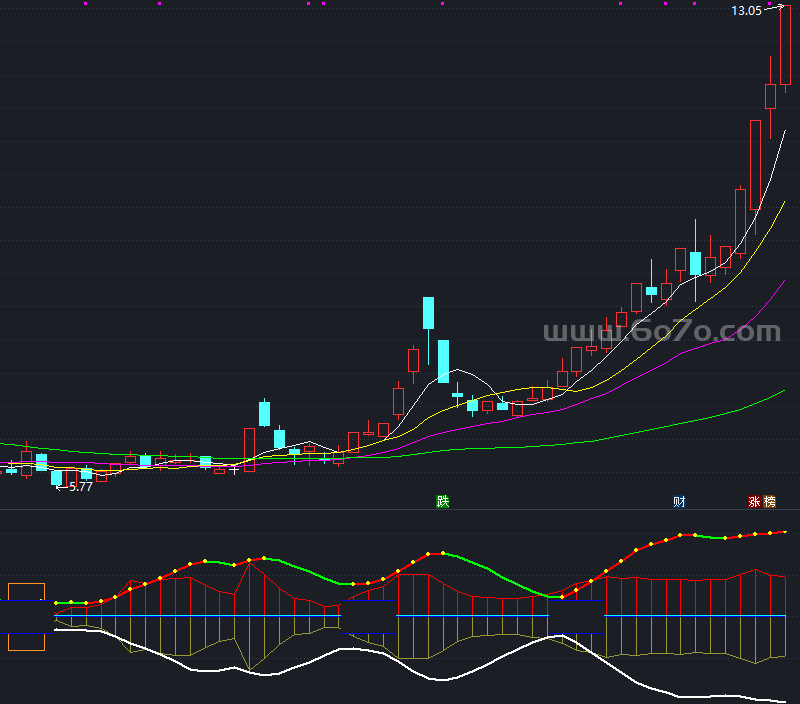The width and height of the screenshot is (800, 704).
Task: Click the orange 榜 event marker
Action: (769, 501)
